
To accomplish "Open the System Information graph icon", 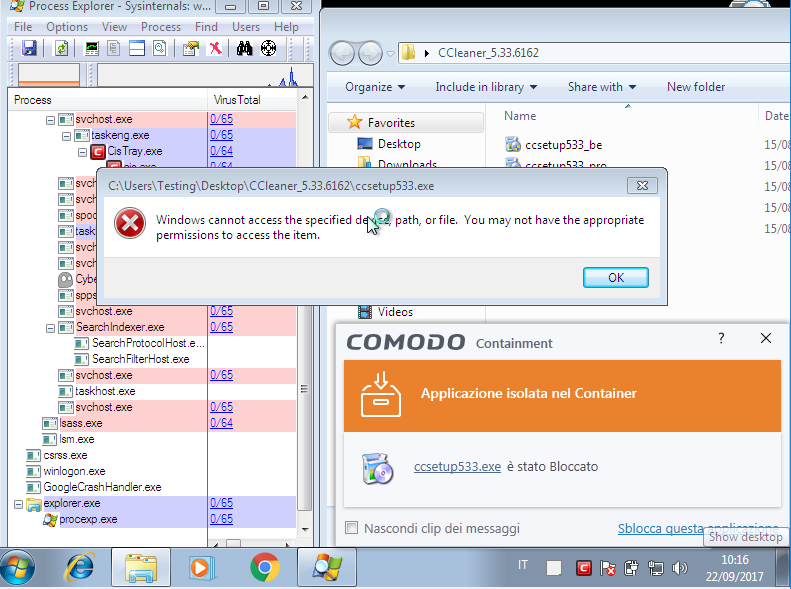I will [x=92, y=48].
